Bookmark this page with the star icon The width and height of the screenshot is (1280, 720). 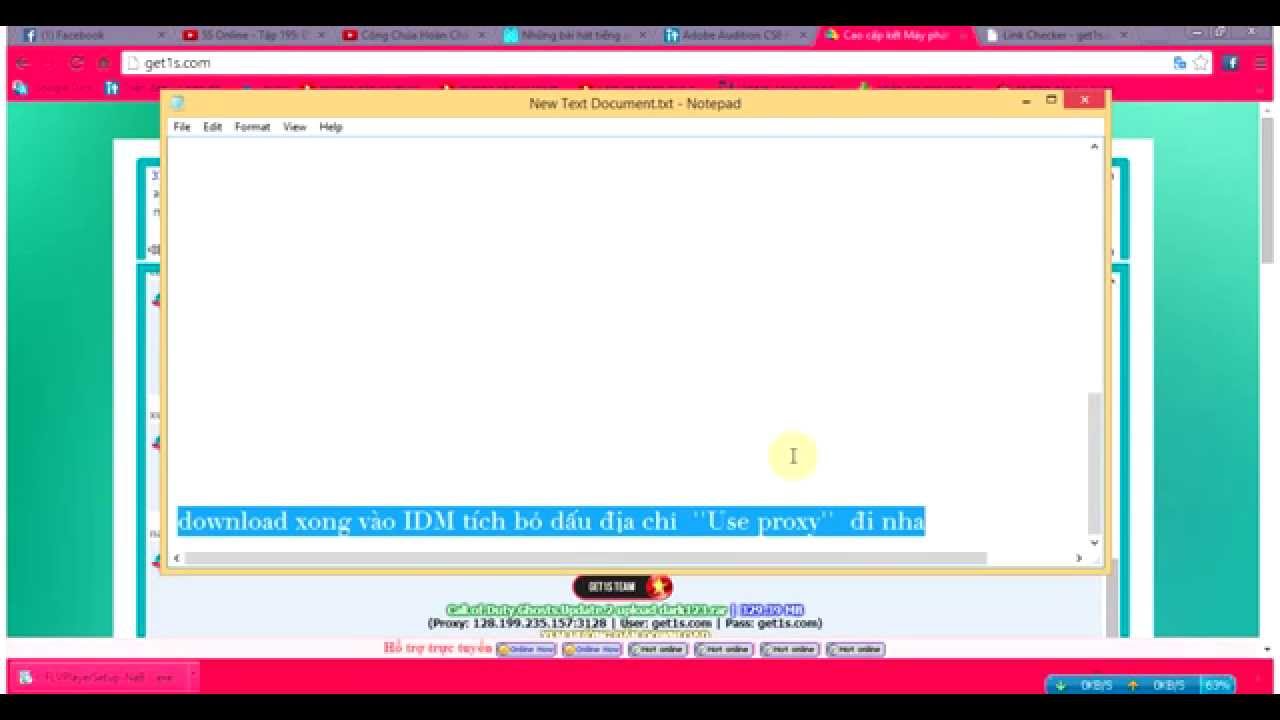pos(1201,63)
